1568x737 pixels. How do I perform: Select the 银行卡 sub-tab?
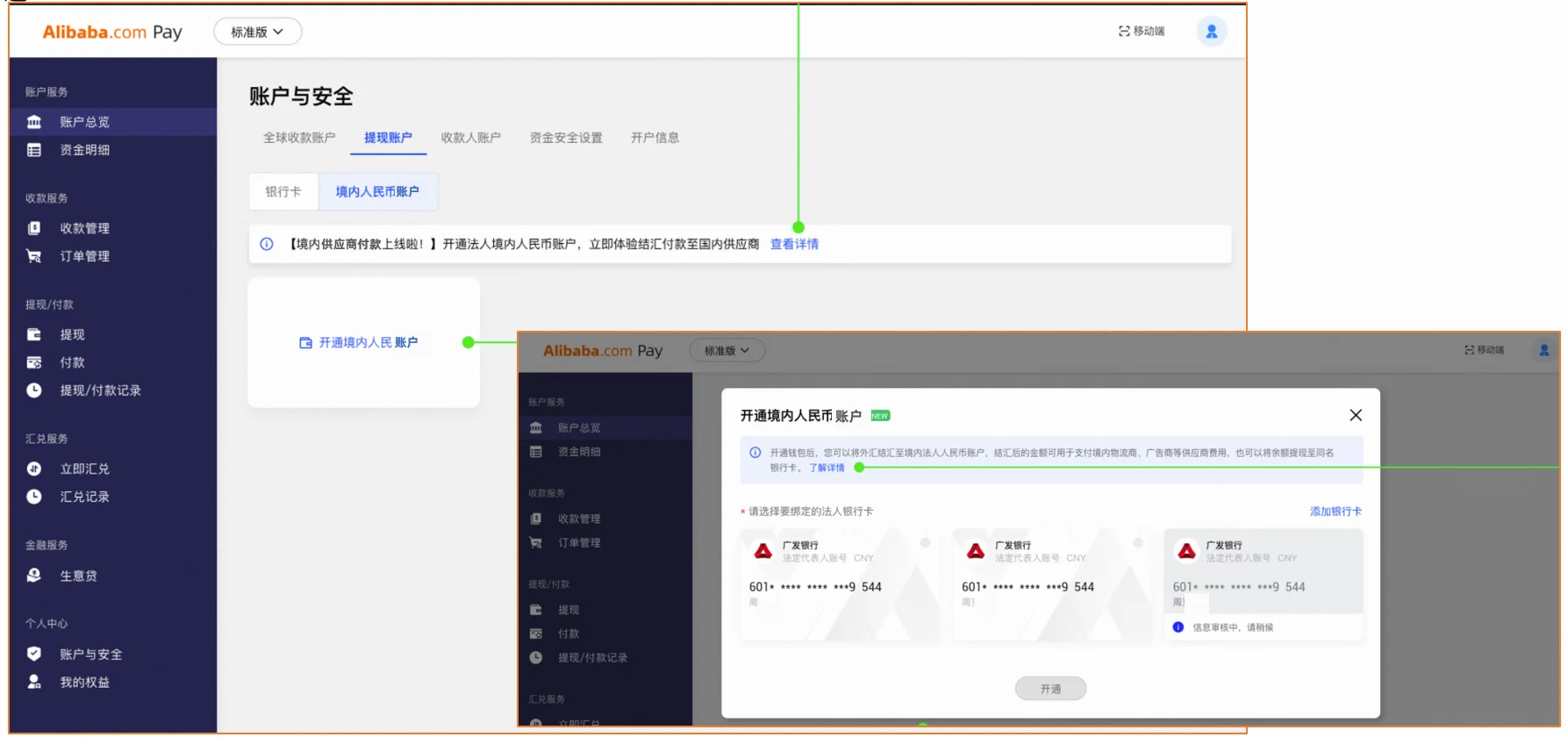pyautogui.click(x=283, y=191)
